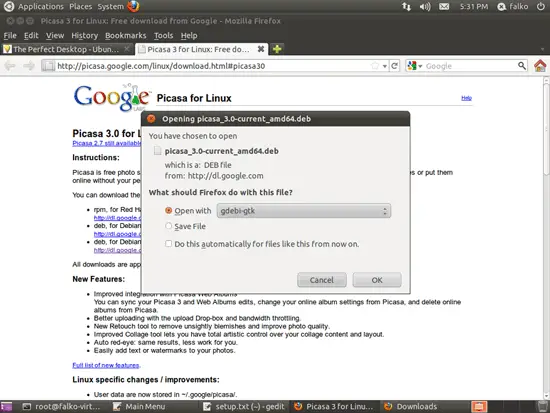Reload the page with refresh icon
Image resolution: width=550 pixels, height=413 pixels.
[x=395, y=66]
